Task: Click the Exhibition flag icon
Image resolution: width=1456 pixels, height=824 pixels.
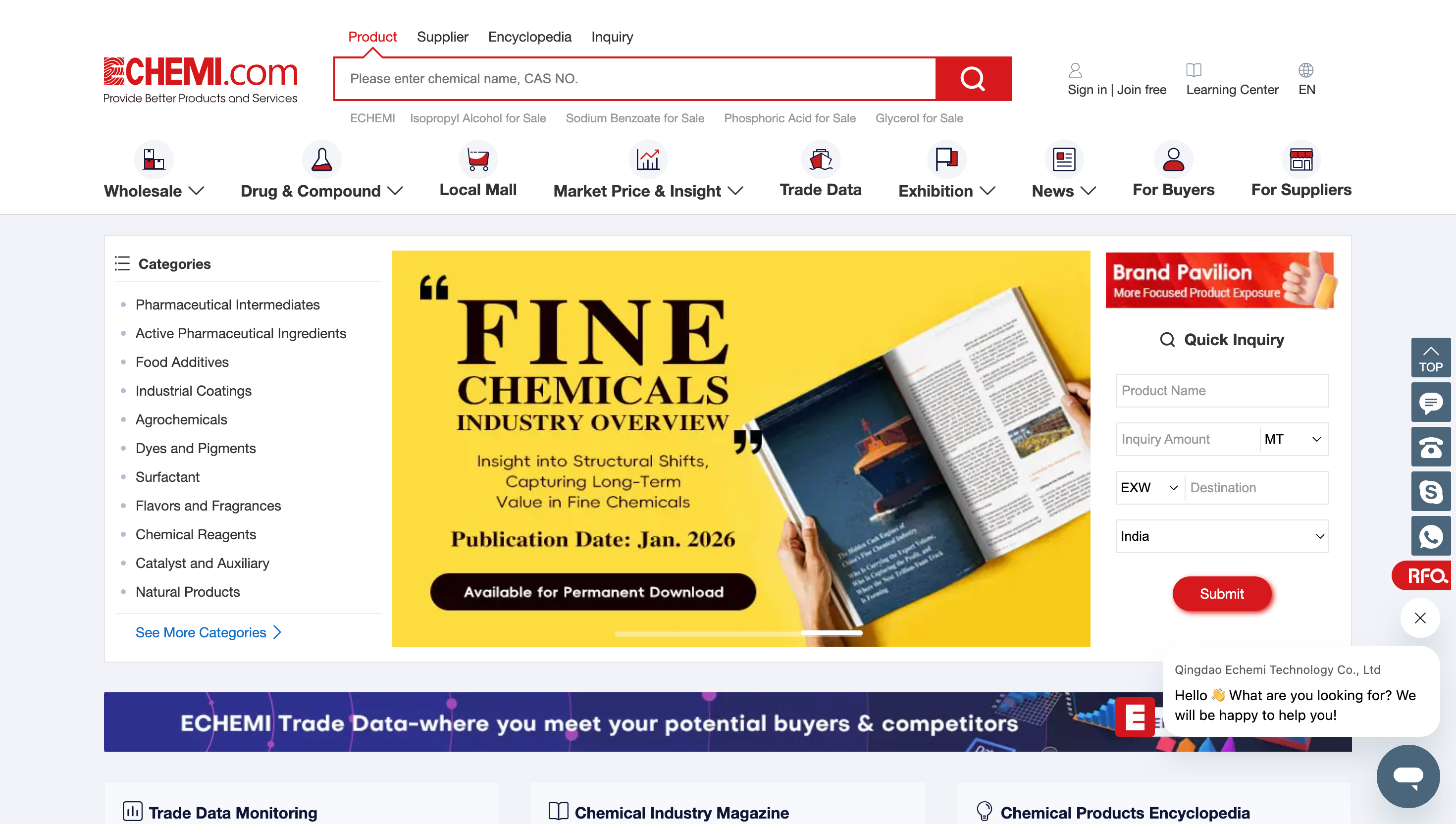Action: (x=947, y=159)
